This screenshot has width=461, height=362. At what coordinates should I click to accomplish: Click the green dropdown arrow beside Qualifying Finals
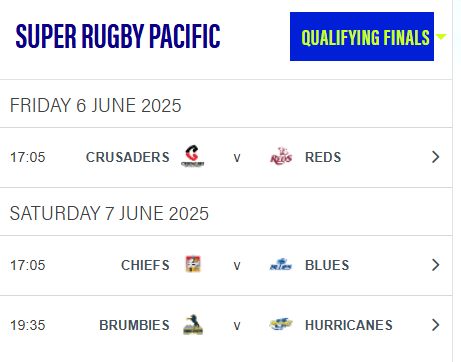[441, 36]
